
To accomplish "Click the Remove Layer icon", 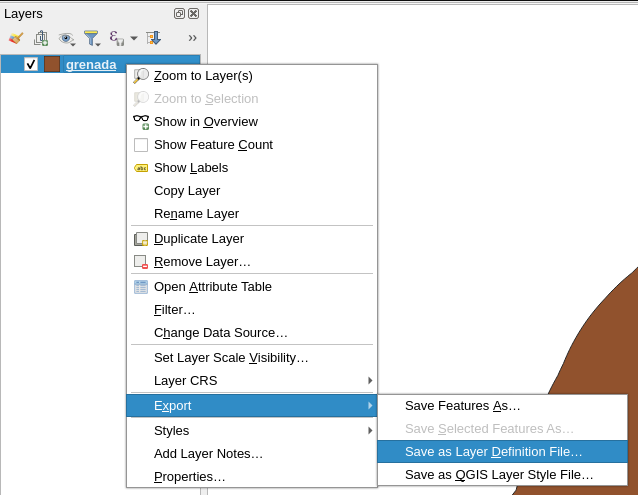I will 141,262.
